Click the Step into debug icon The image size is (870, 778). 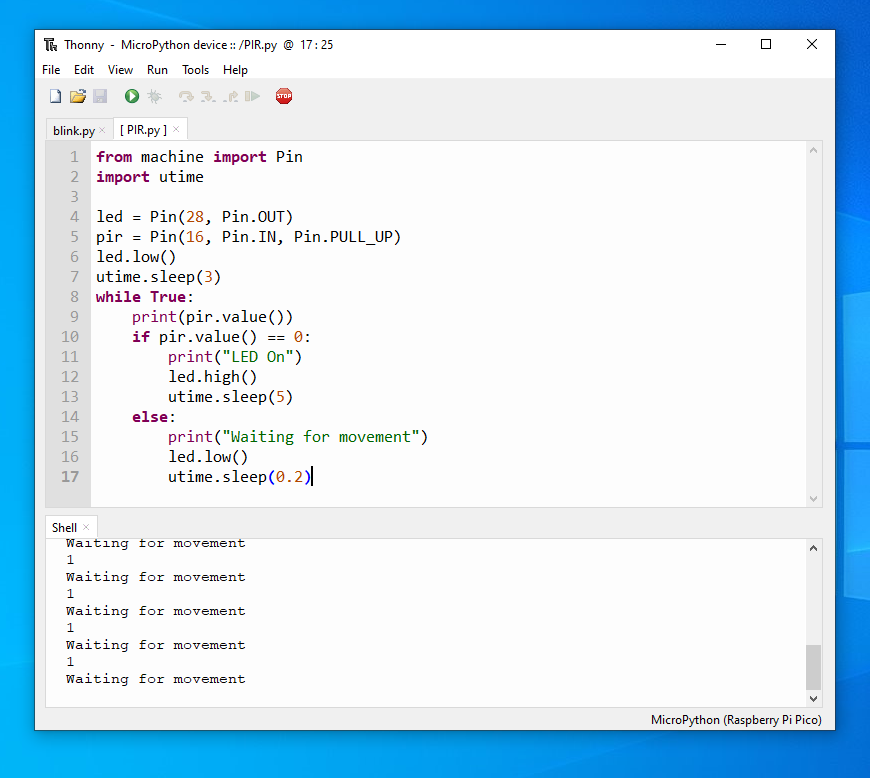click(207, 95)
